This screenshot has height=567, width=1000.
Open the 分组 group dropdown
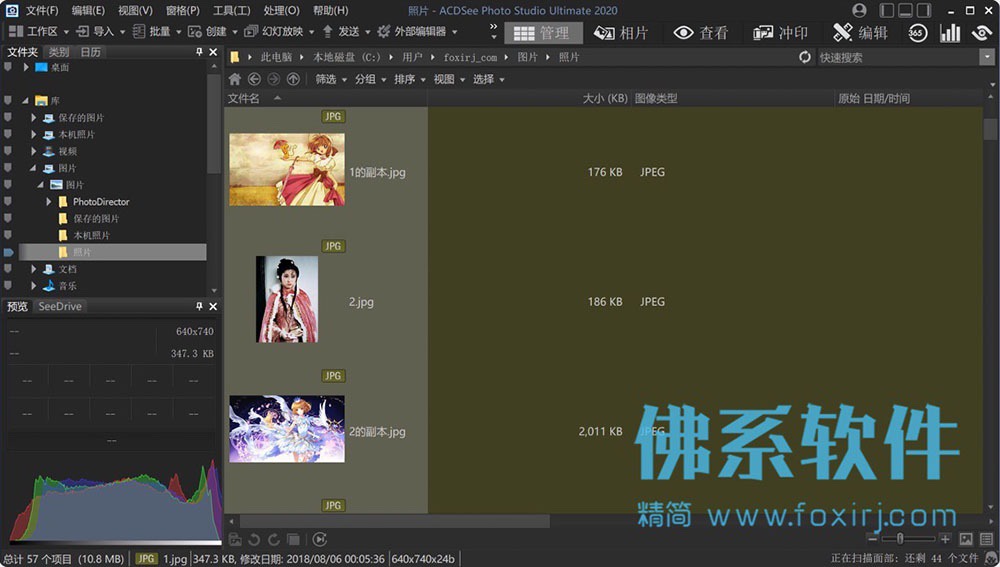click(x=370, y=79)
